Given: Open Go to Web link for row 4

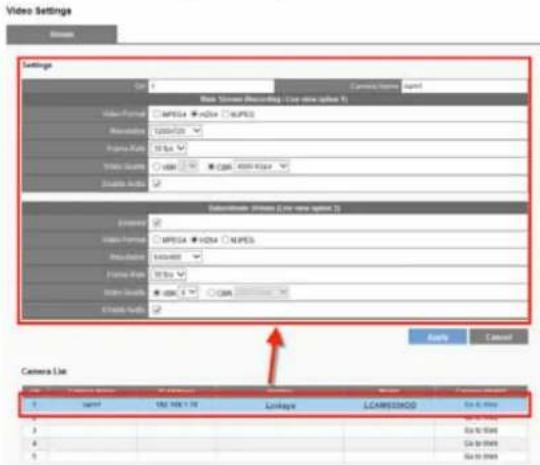Looking at the screenshot, I should [x=481, y=443].
